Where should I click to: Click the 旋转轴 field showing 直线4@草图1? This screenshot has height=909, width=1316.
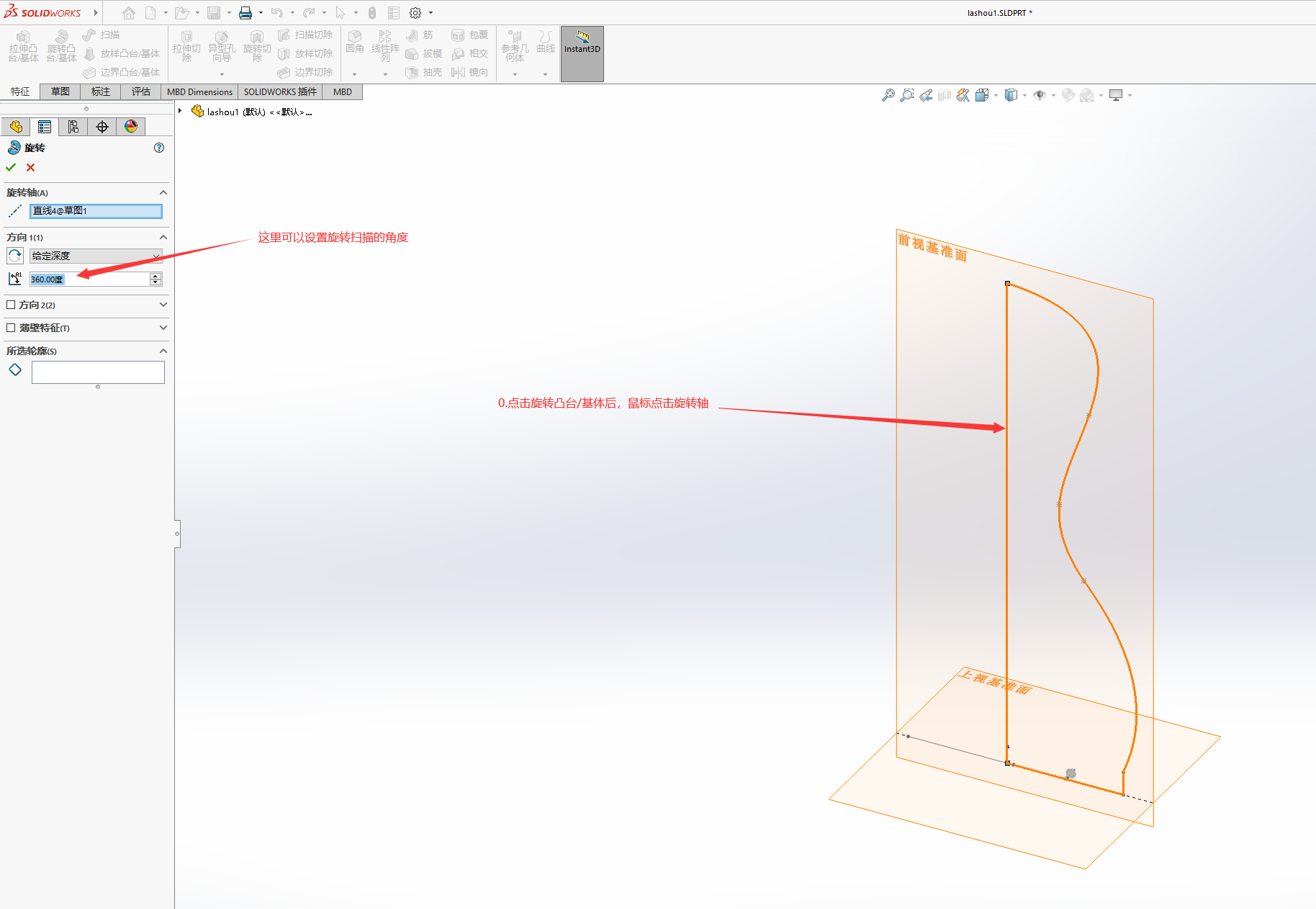point(96,211)
